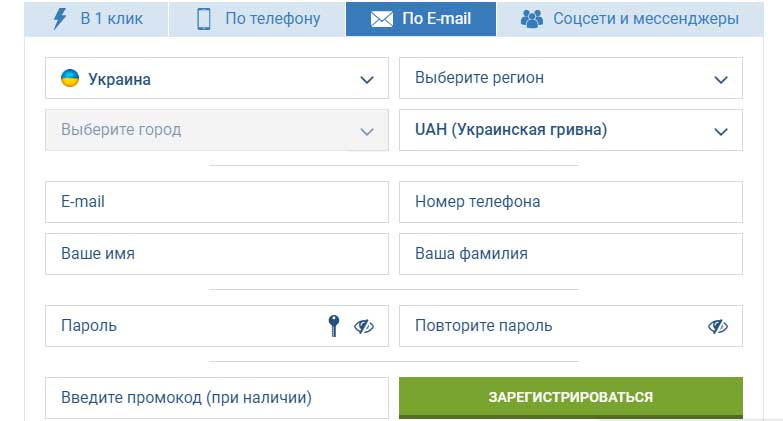Click the Ukraine flag icon

[70, 78]
